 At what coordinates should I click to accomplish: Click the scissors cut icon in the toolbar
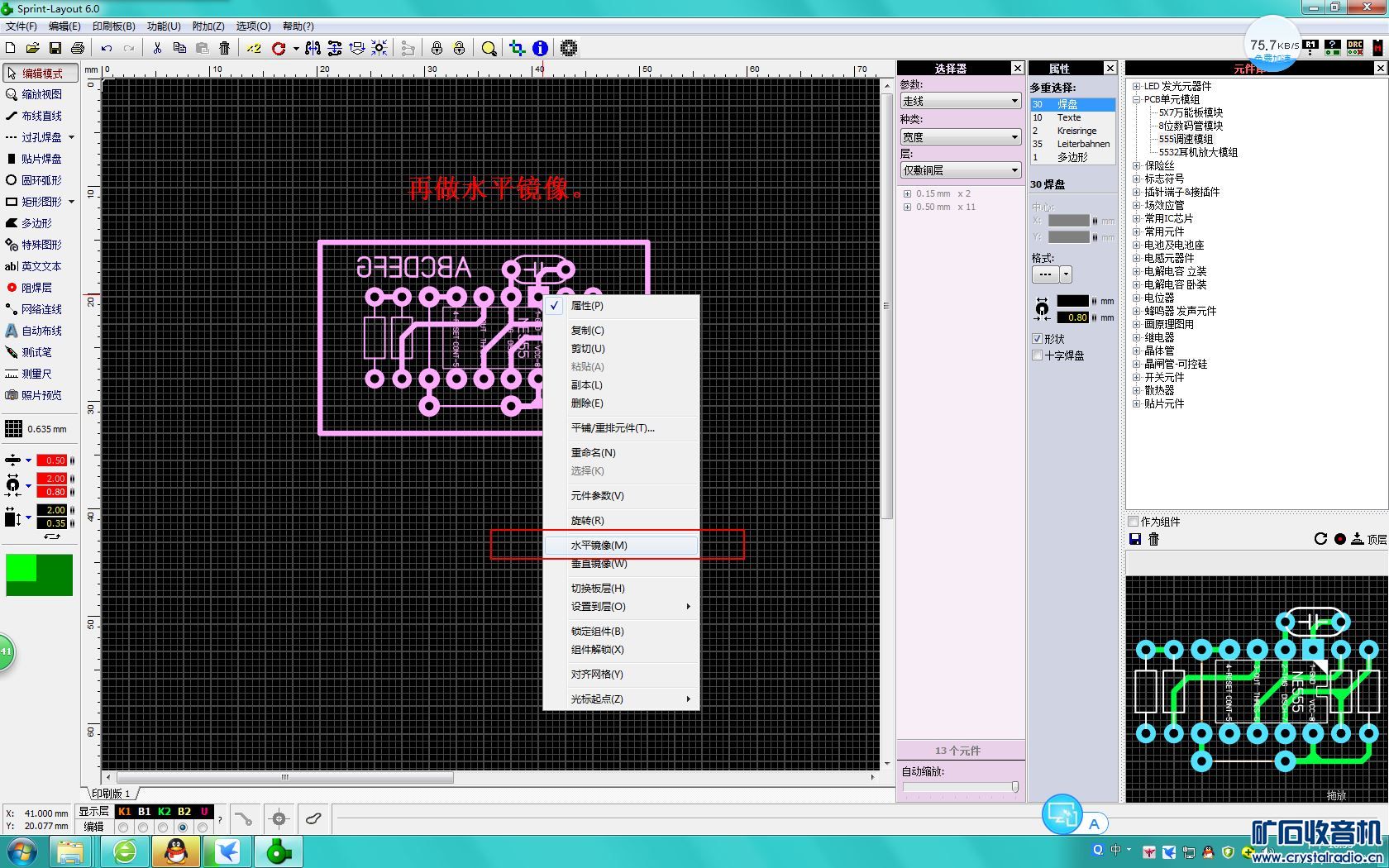tap(157, 48)
